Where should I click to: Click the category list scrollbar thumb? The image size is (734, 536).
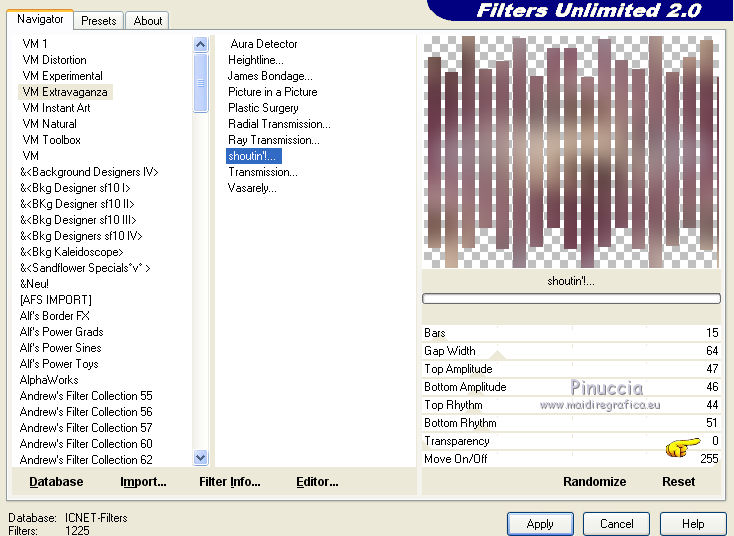point(200,83)
